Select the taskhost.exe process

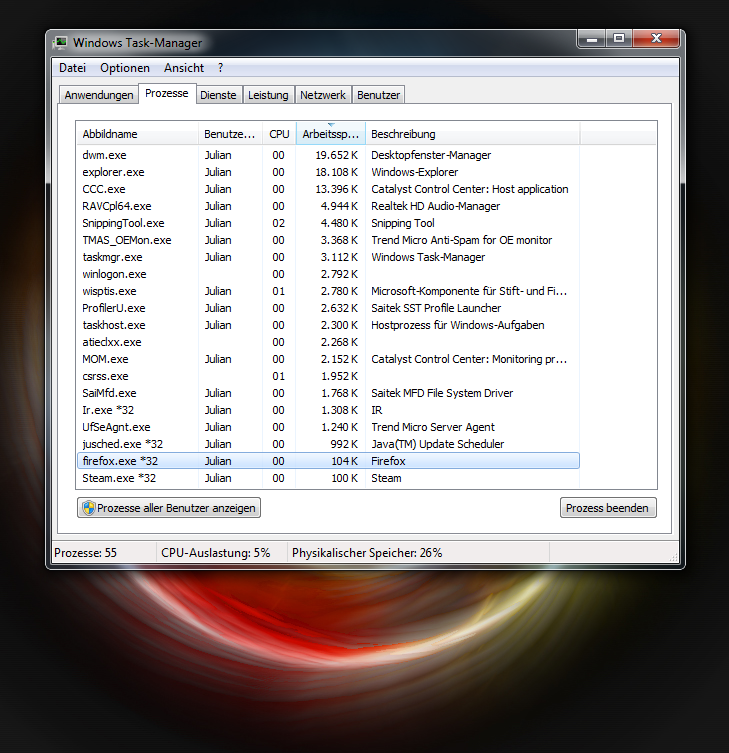[x=328, y=325]
